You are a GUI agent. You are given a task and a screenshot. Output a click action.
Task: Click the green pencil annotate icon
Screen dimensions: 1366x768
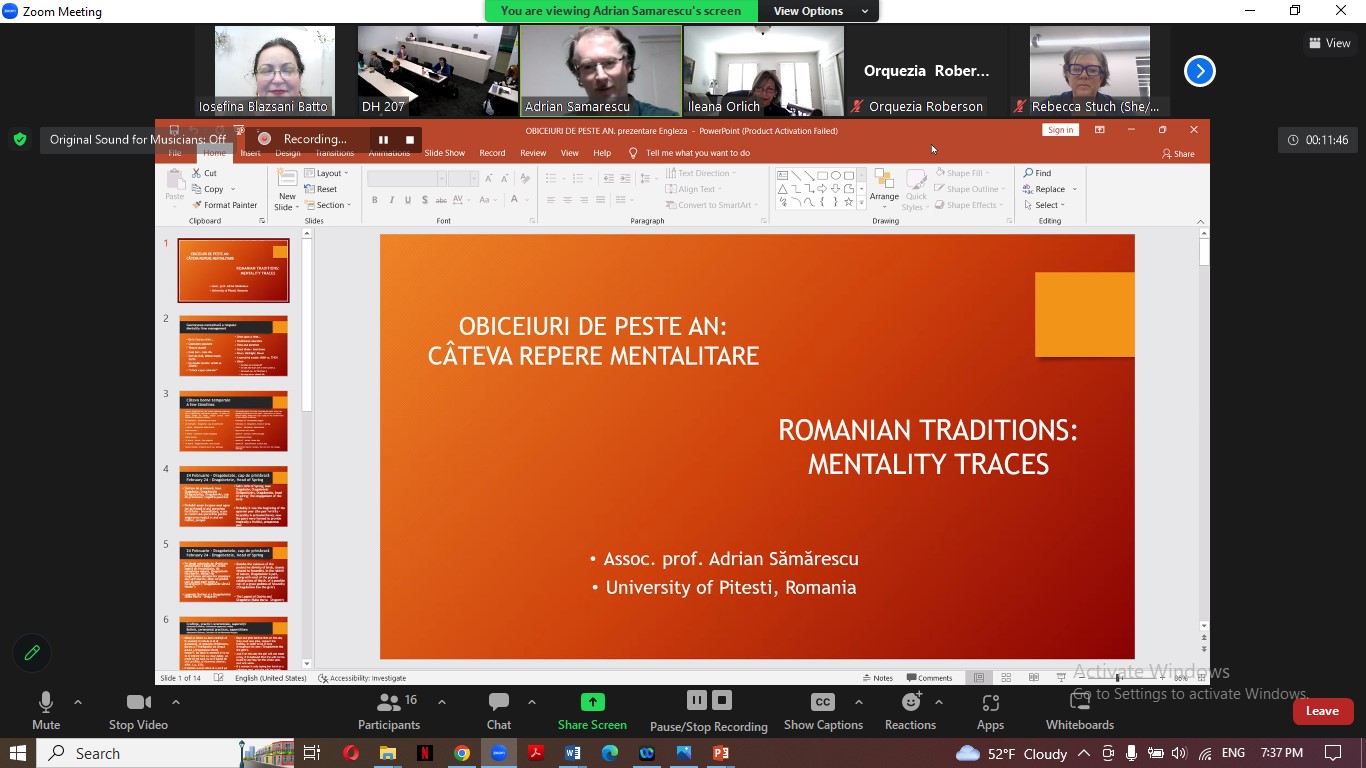click(32, 653)
